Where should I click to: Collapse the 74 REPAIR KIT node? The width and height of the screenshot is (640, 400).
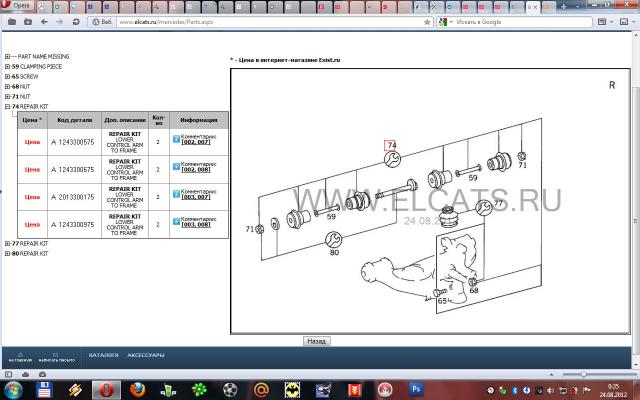pos(7,107)
